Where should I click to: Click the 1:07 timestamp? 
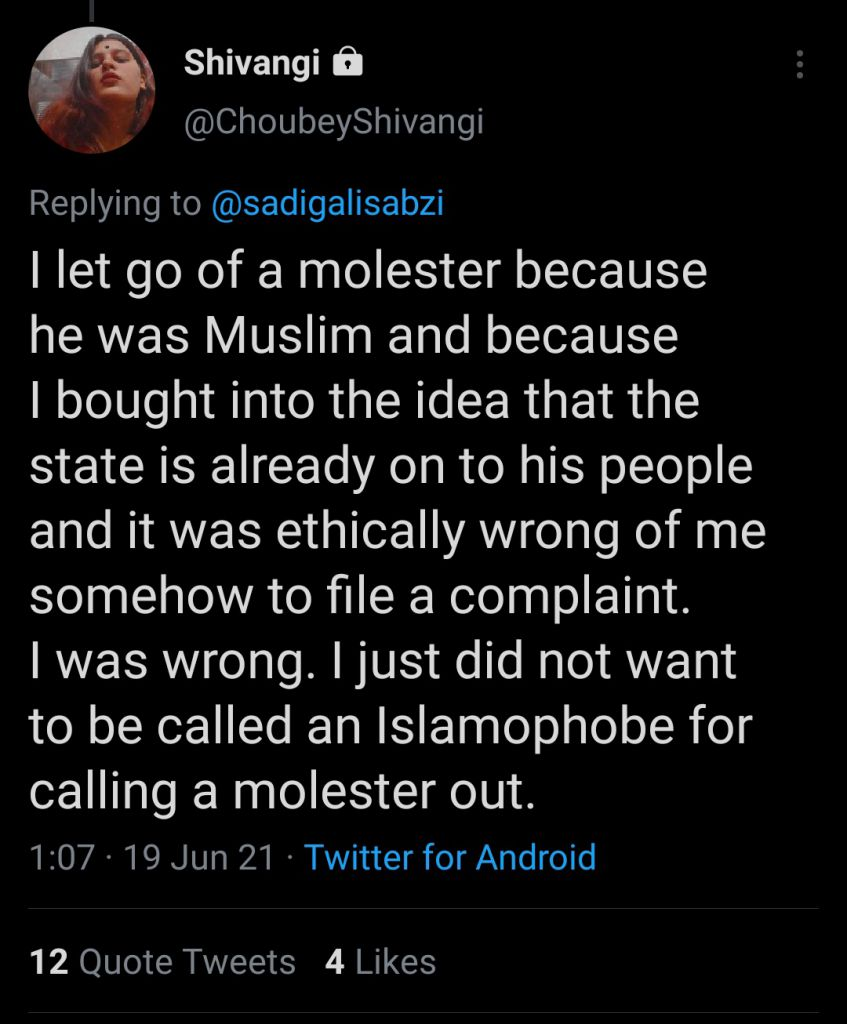[62, 857]
